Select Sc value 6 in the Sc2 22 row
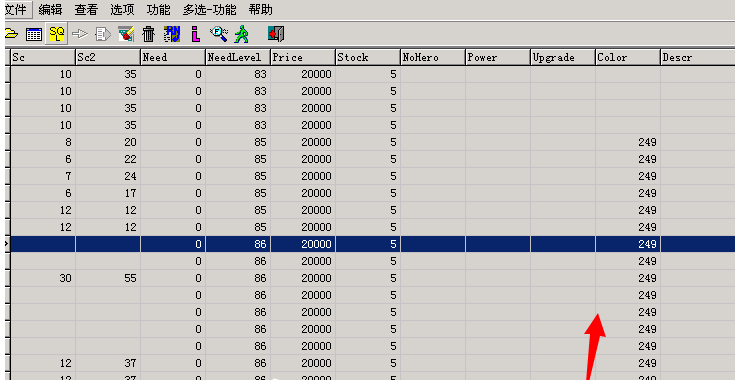Image resolution: width=735 pixels, height=380 pixels. coord(43,159)
